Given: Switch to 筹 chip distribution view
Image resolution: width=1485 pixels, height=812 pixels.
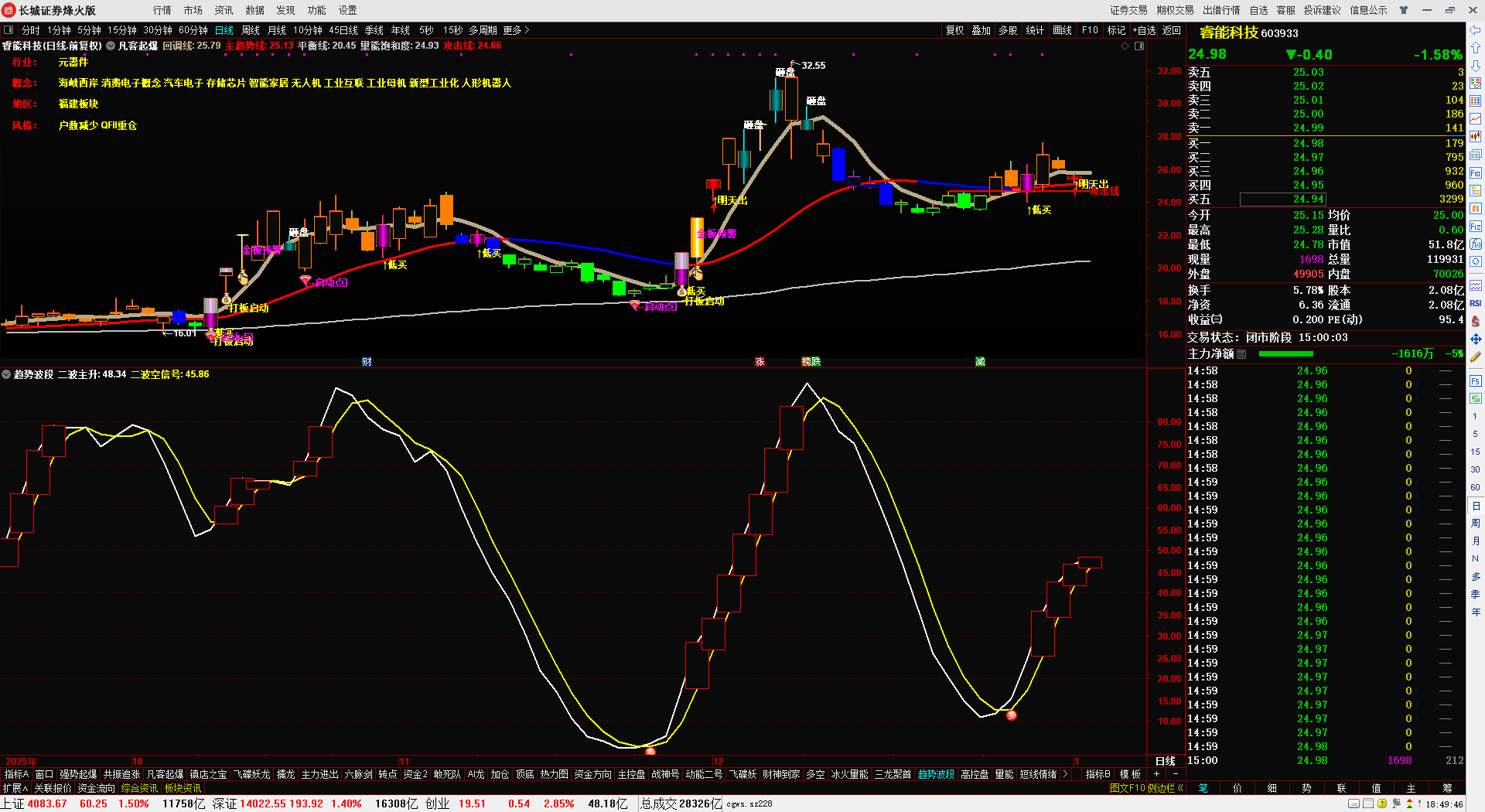Looking at the screenshot, I should pos(1447,788).
